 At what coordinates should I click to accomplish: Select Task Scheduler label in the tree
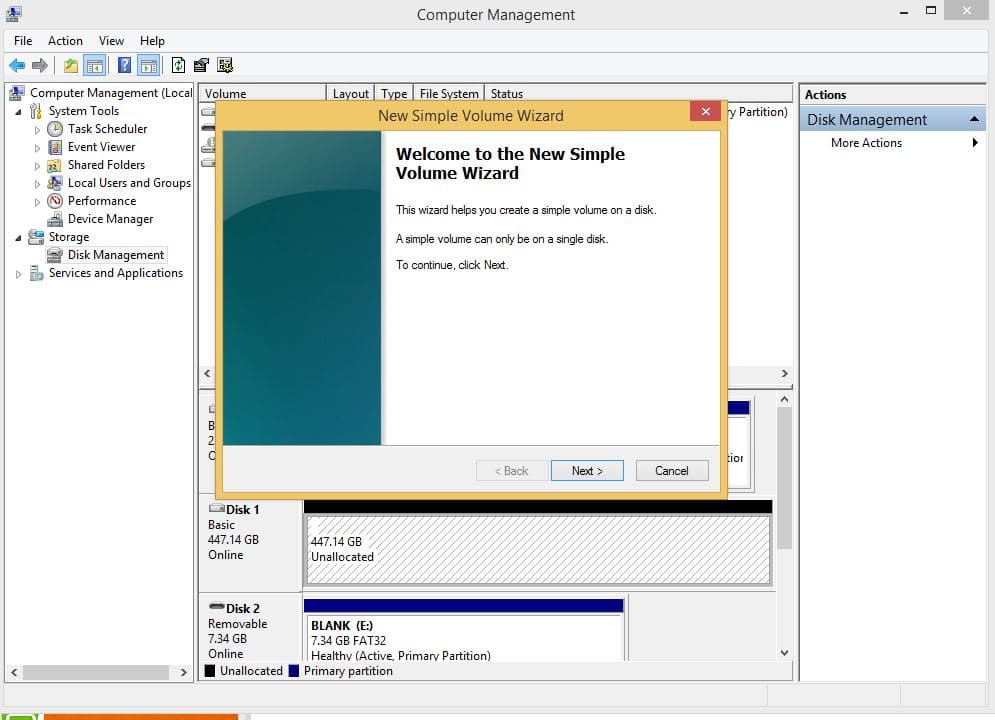coord(107,129)
